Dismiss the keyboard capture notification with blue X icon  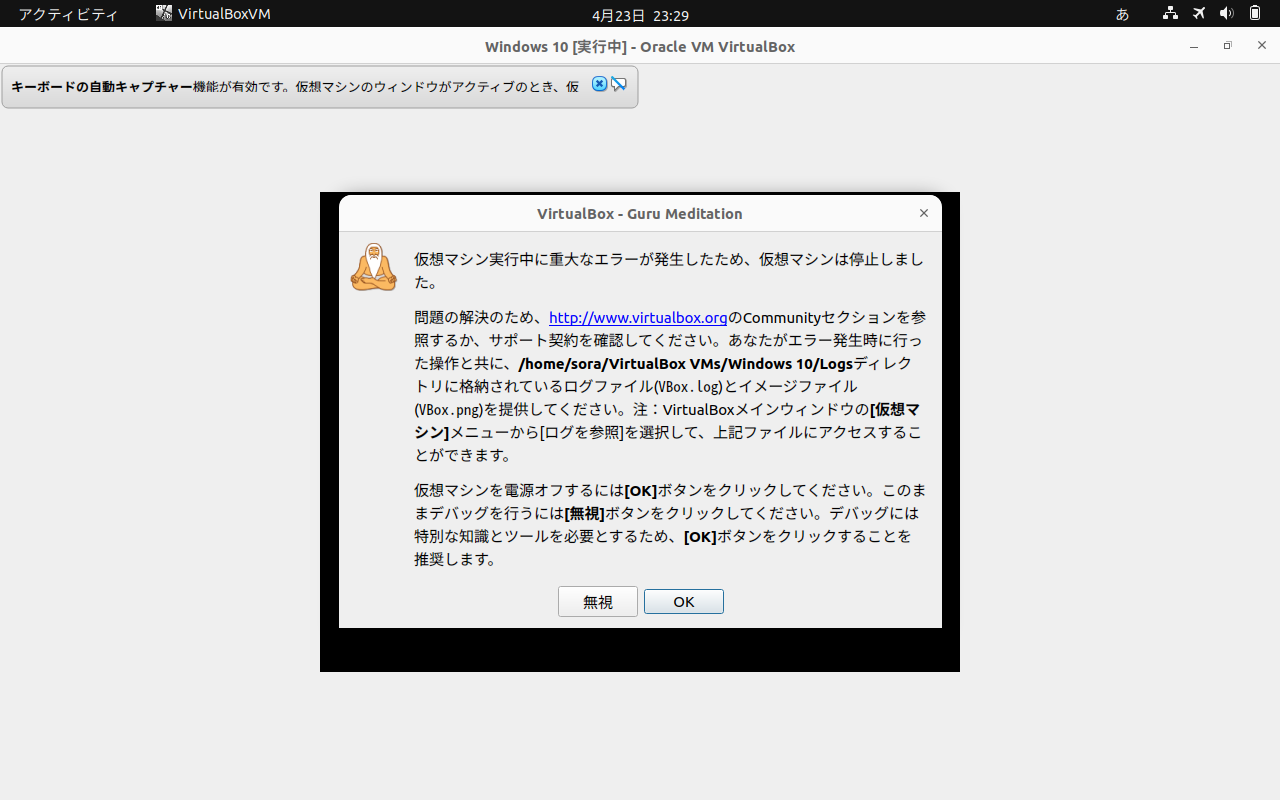pos(599,84)
